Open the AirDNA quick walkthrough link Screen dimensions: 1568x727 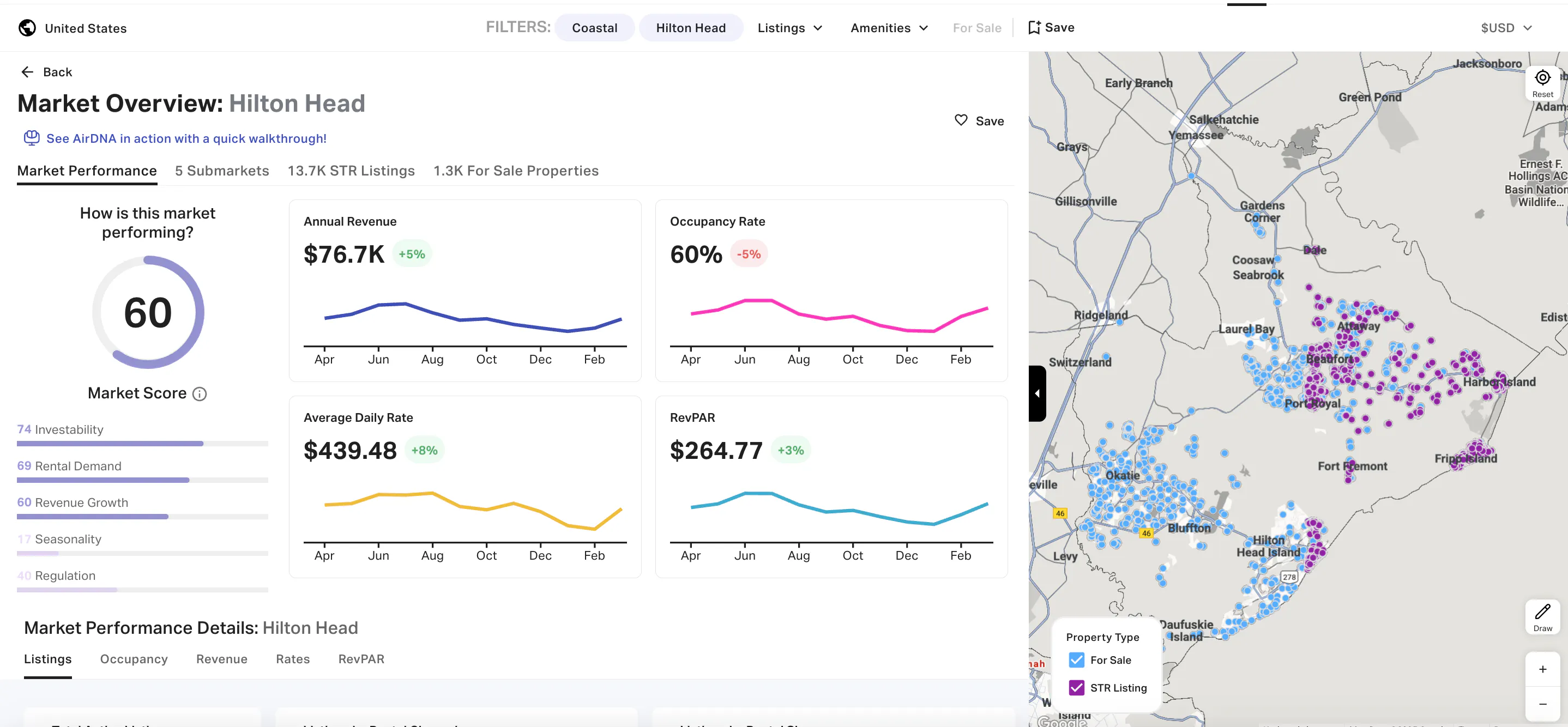(186, 139)
